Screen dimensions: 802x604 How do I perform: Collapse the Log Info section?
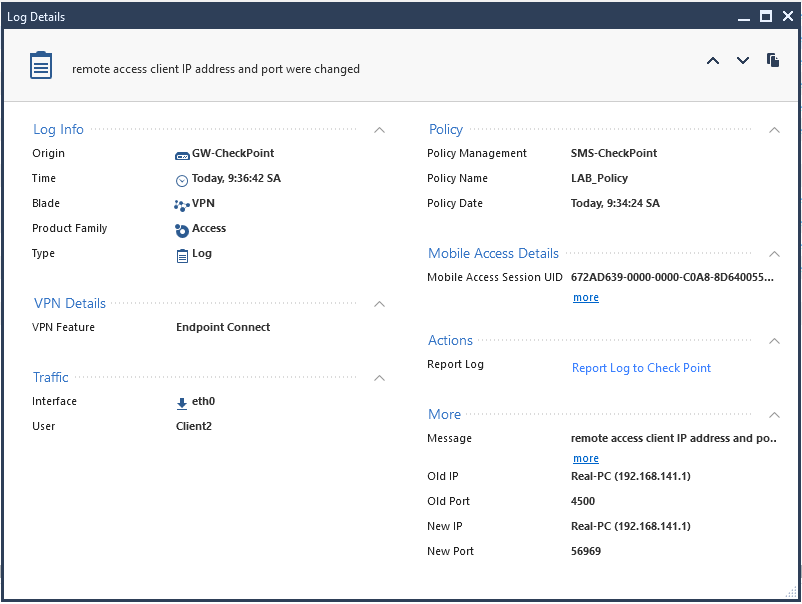coord(379,130)
